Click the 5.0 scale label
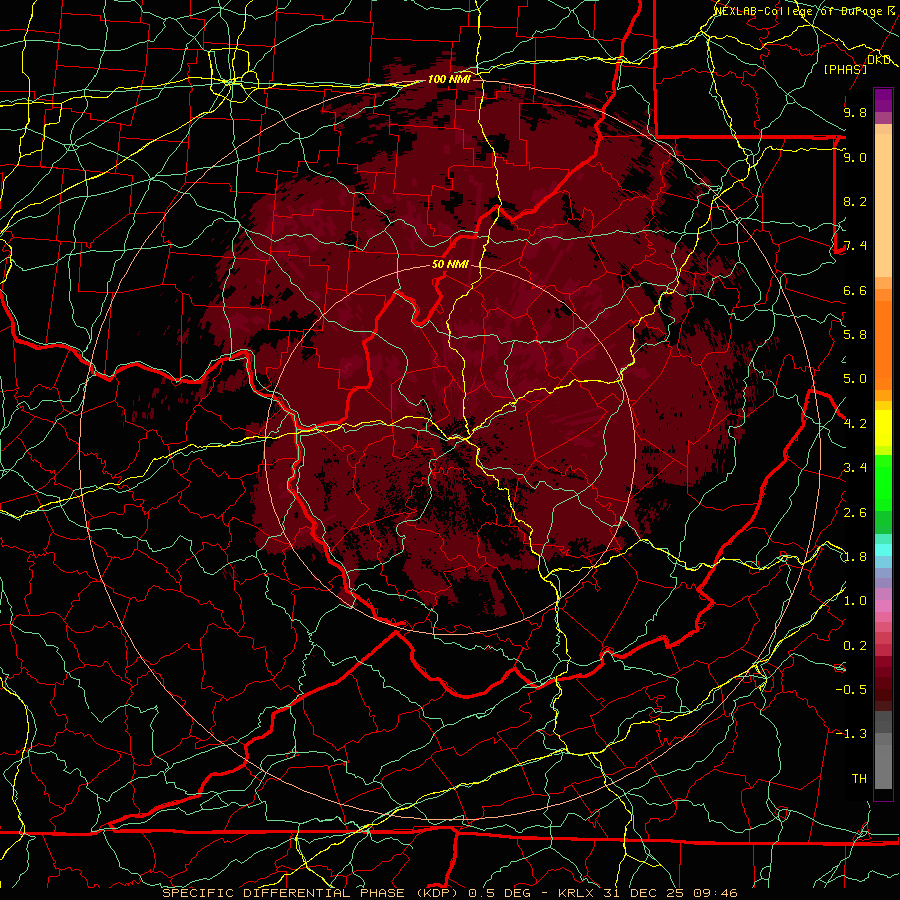This screenshot has width=900, height=900. (x=855, y=379)
